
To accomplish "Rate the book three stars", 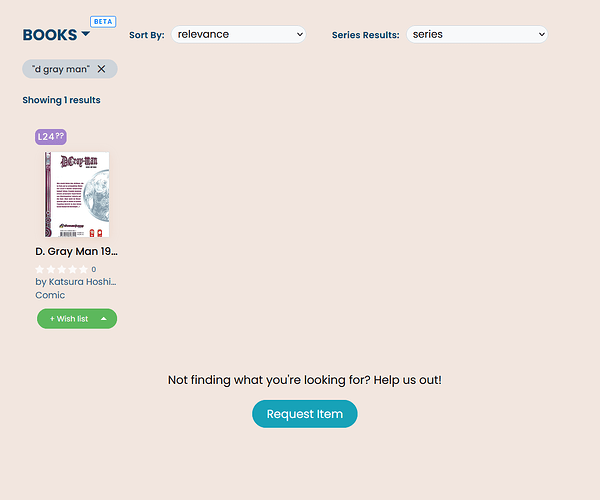I will (61, 270).
